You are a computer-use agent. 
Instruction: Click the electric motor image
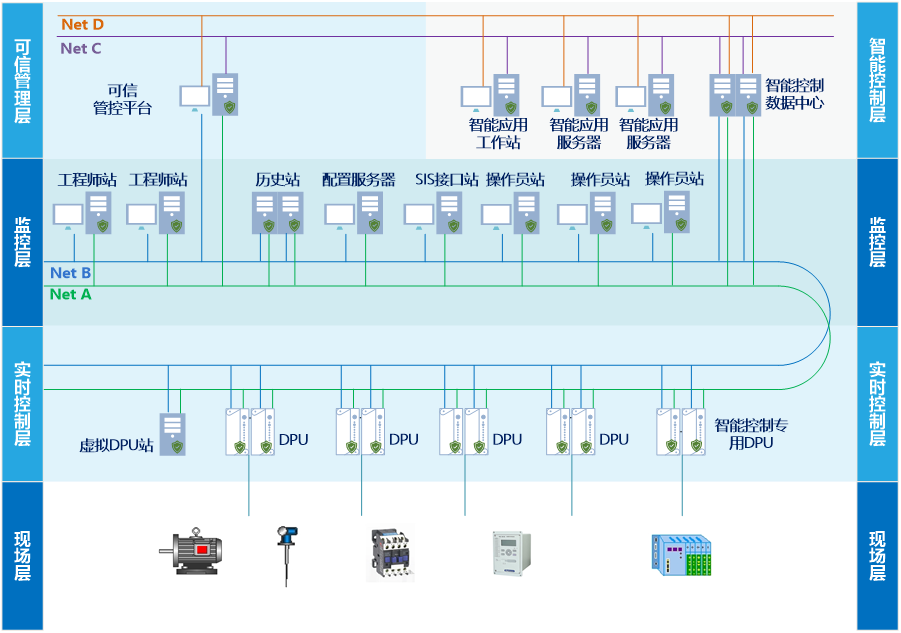pyautogui.click(x=192, y=550)
